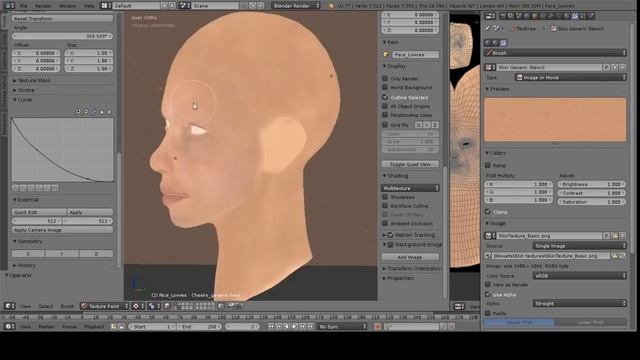Add a new screen layout
640x360 pixels.
coord(164,6)
